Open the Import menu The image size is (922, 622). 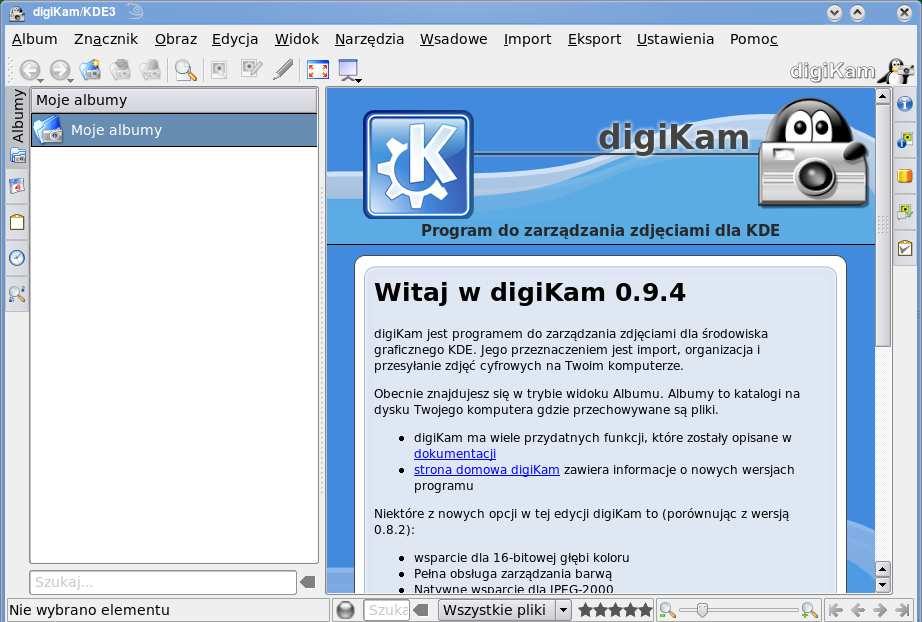coord(527,39)
